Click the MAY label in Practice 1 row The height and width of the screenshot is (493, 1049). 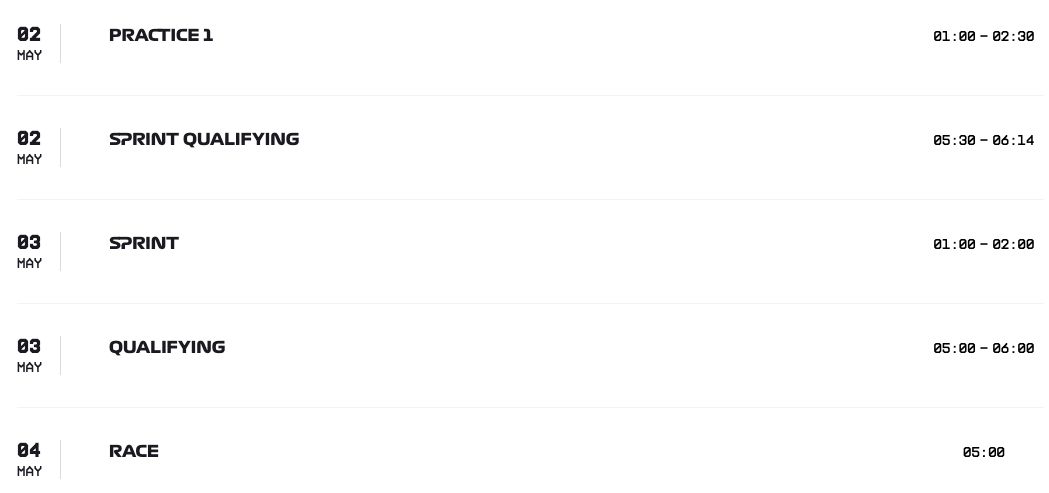pyautogui.click(x=29, y=56)
